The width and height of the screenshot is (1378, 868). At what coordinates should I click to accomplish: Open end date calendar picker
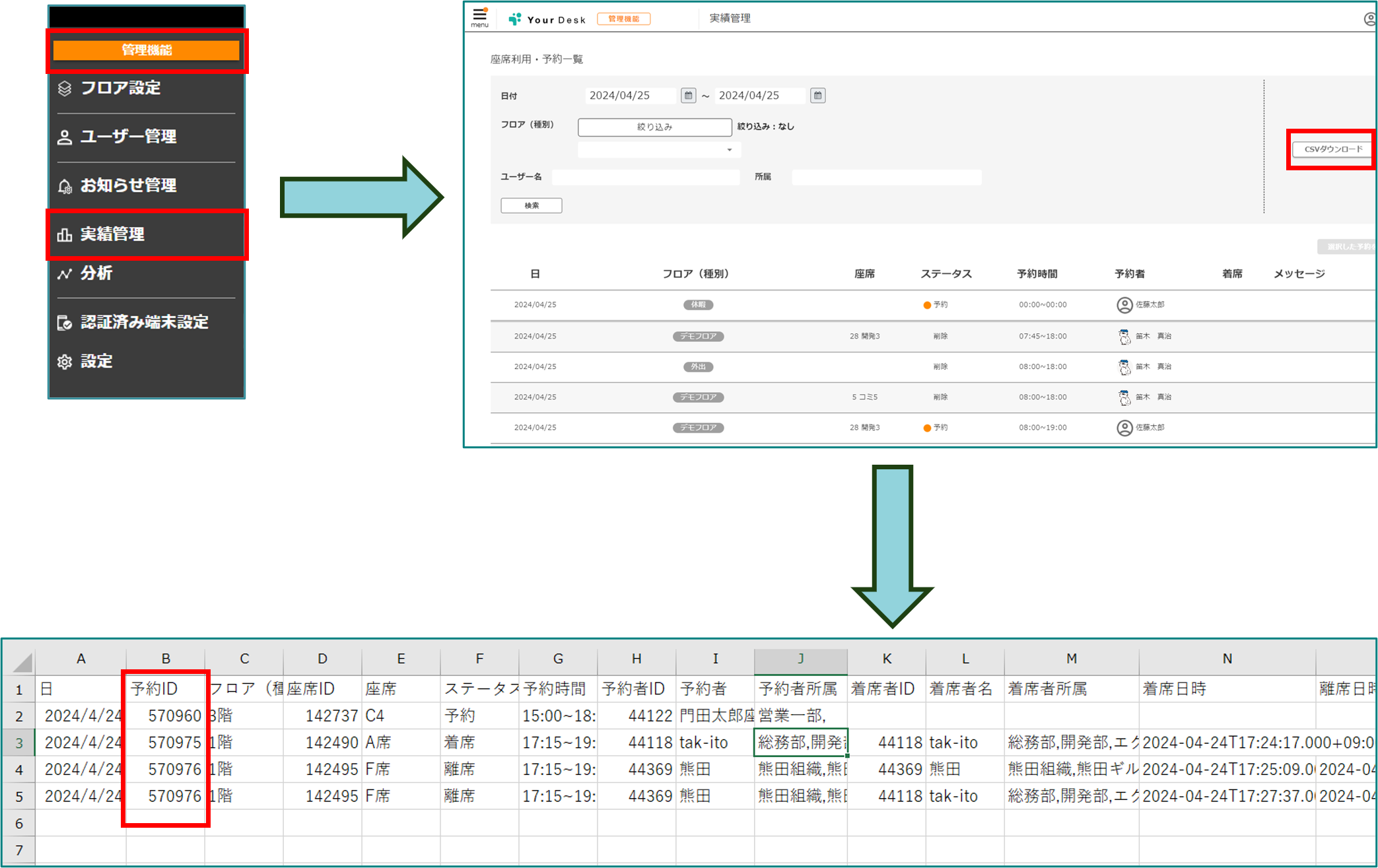pyautogui.click(x=817, y=96)
